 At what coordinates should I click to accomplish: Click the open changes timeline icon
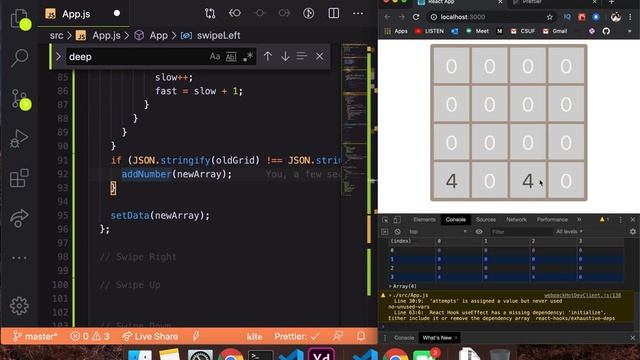309,13
